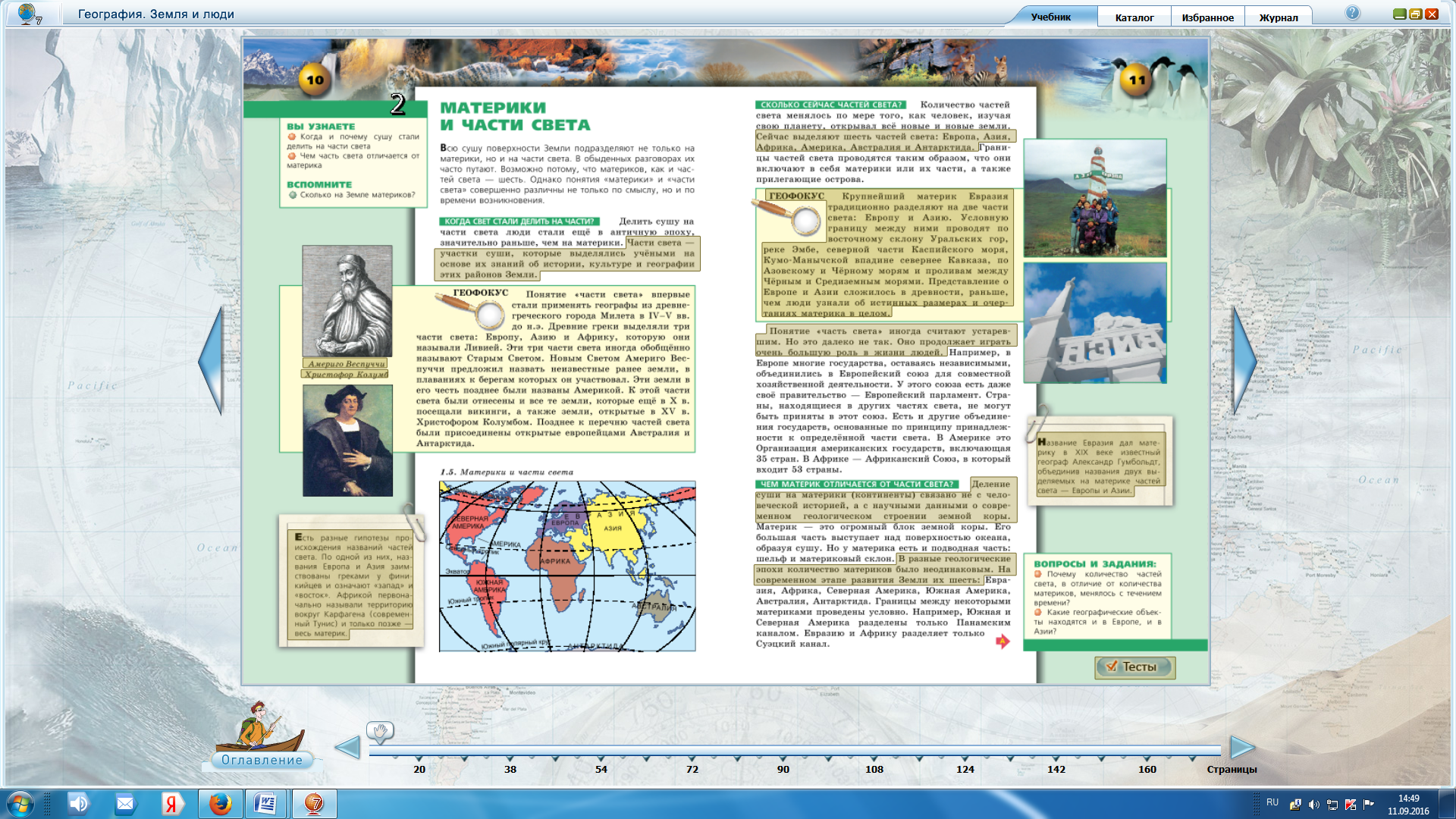Click the help question mark icon
This screenshot has height=819, width=1456.
coord(1353,13)
